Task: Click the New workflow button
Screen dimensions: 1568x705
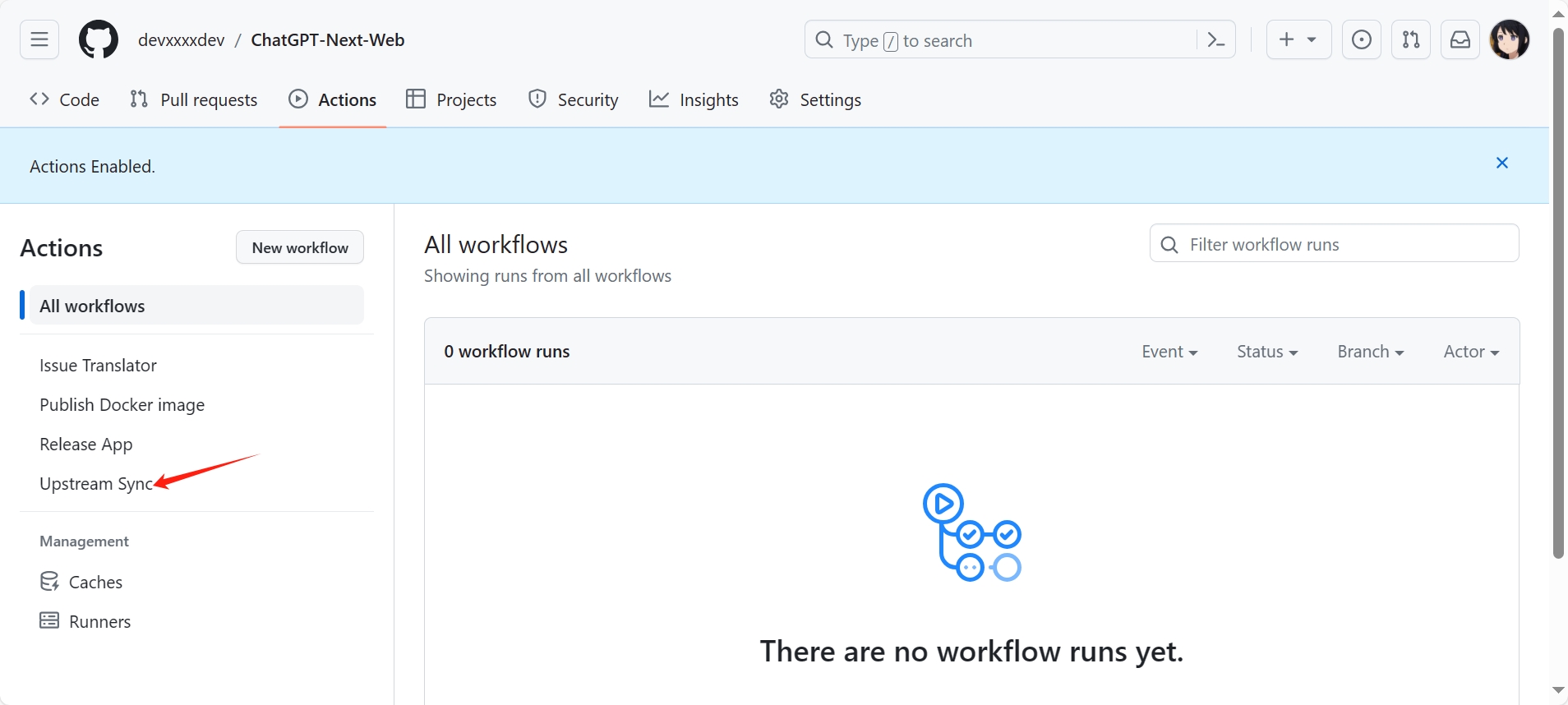Action: coord(300,247)
